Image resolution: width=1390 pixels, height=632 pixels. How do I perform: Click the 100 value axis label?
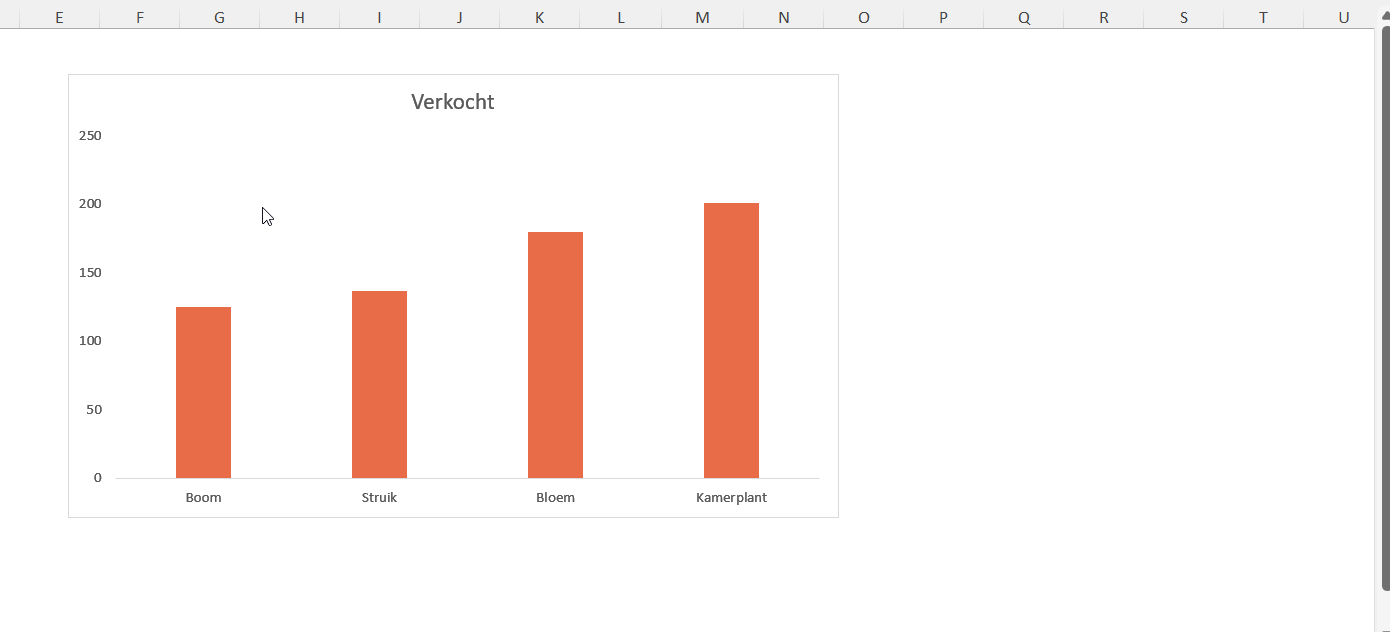pos(90,341)
